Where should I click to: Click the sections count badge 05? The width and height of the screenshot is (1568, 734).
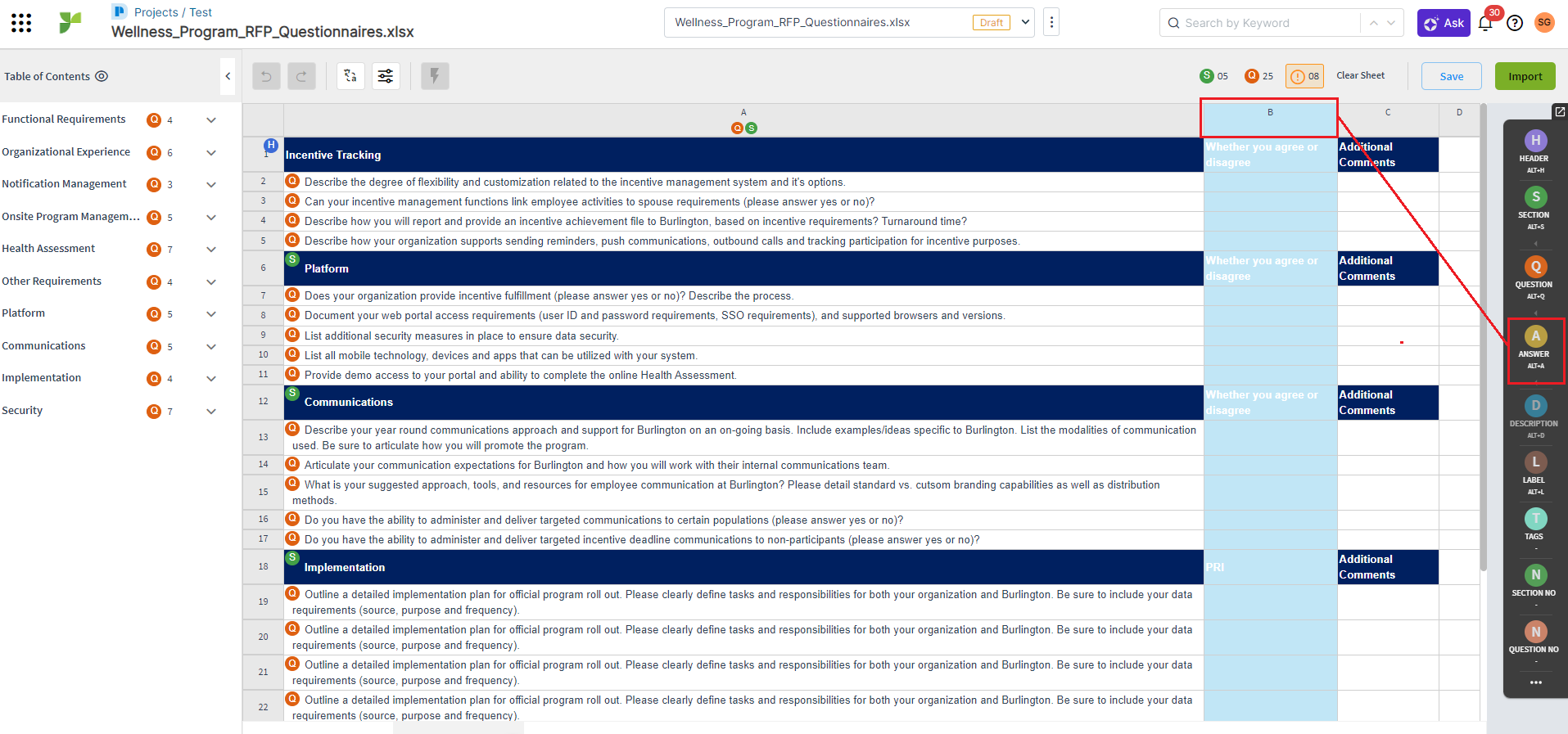click(x=1214, y=76)
